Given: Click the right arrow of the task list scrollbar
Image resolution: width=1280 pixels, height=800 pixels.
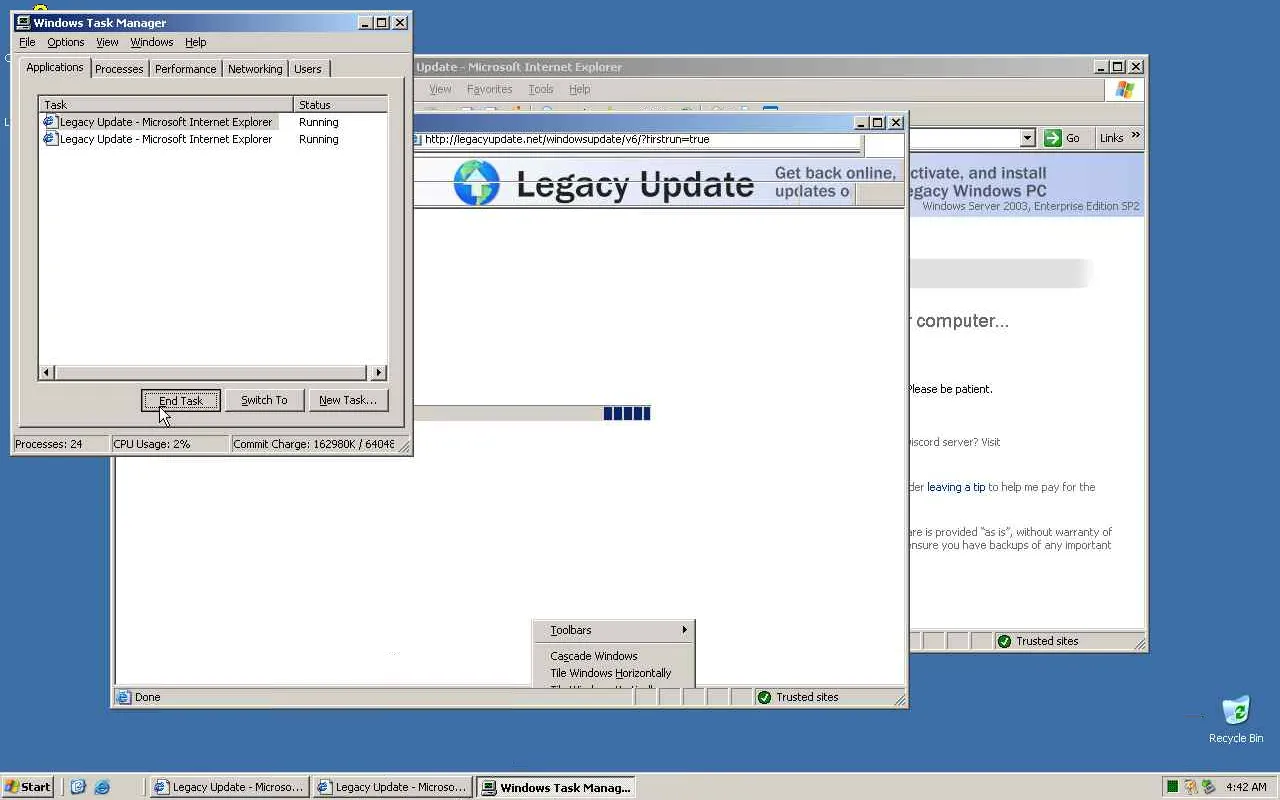Looking at the screenshot, I should pyautogui.click(x=379, y=373).
